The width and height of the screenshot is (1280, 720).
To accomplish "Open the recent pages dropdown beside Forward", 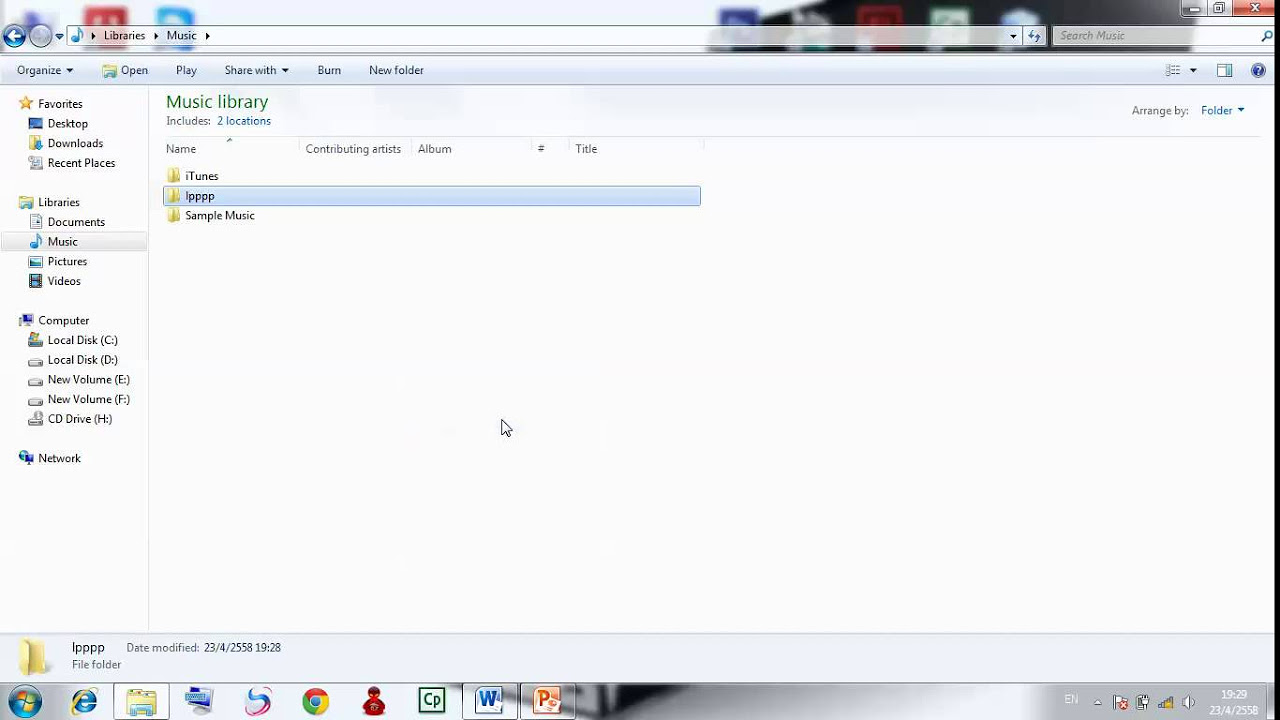I will (59, 36).
